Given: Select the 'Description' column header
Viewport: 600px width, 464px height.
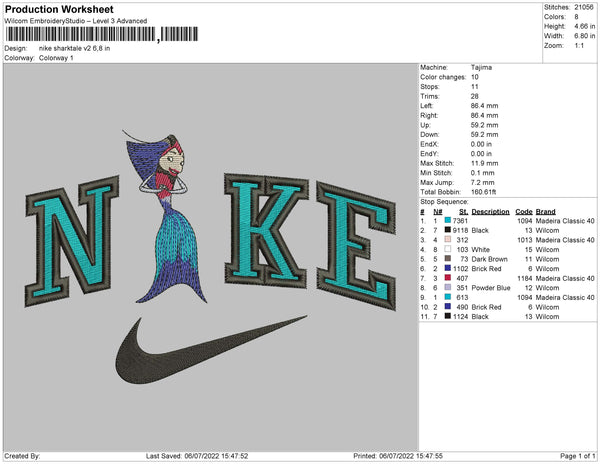Looking at the screenshot, I should click(491, 212).
